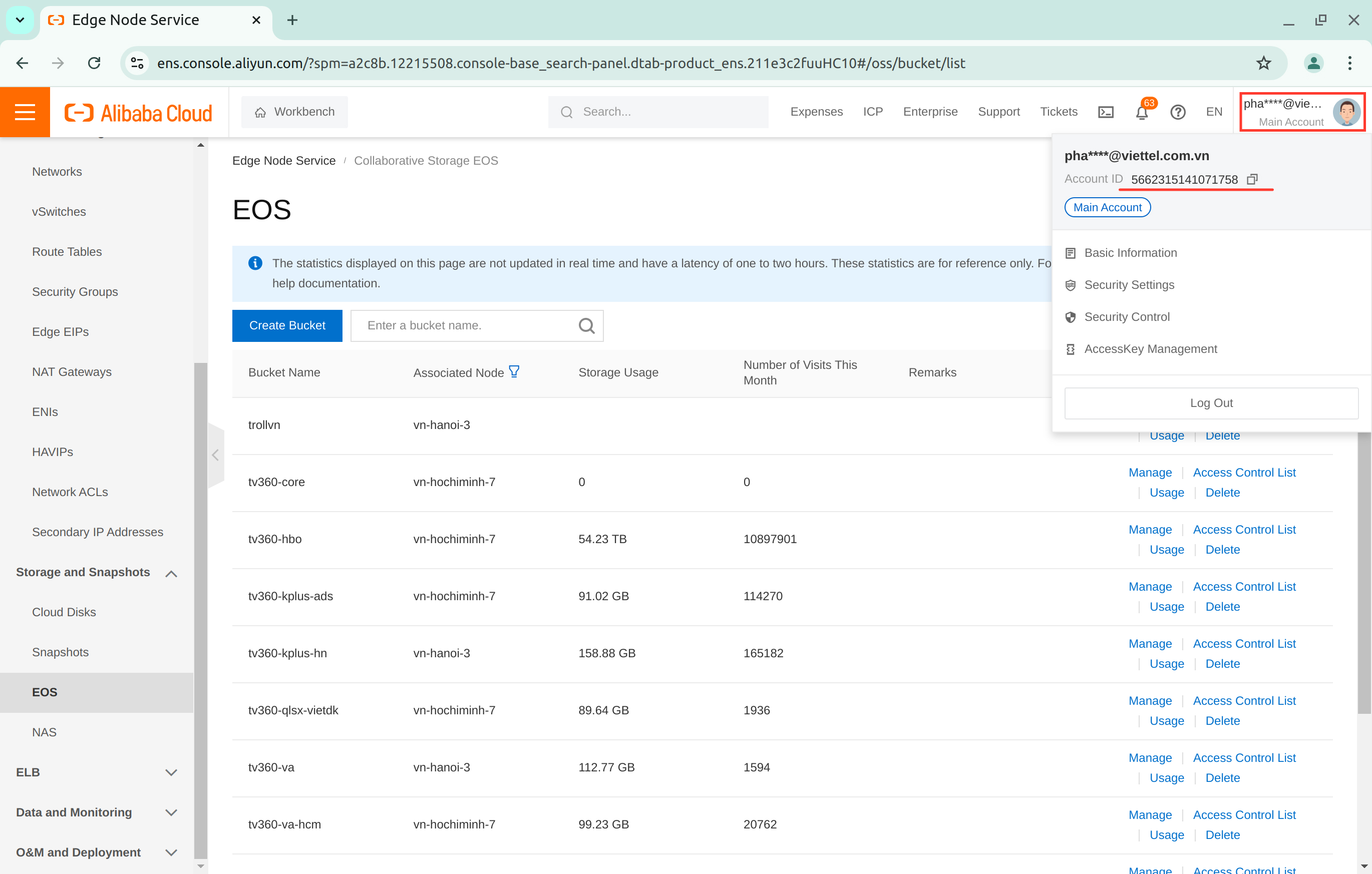Open Access Control List for tv360-core
This screenshot has width=1372, height=874.
tap(1244, 473)
